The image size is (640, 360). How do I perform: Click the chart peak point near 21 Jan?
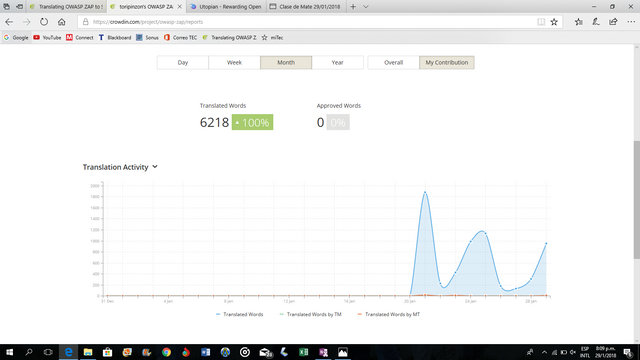pos(425,192)
